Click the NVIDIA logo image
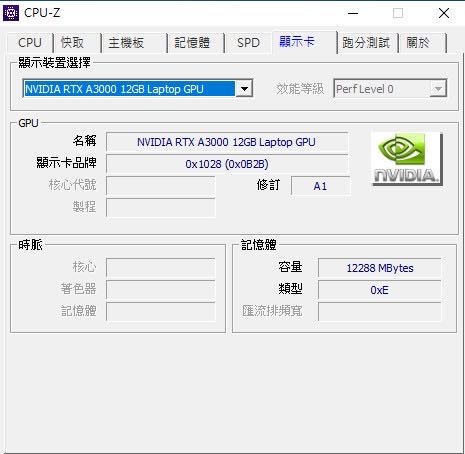The width and height of the screenshot is (465, 454). pos(407,159)
